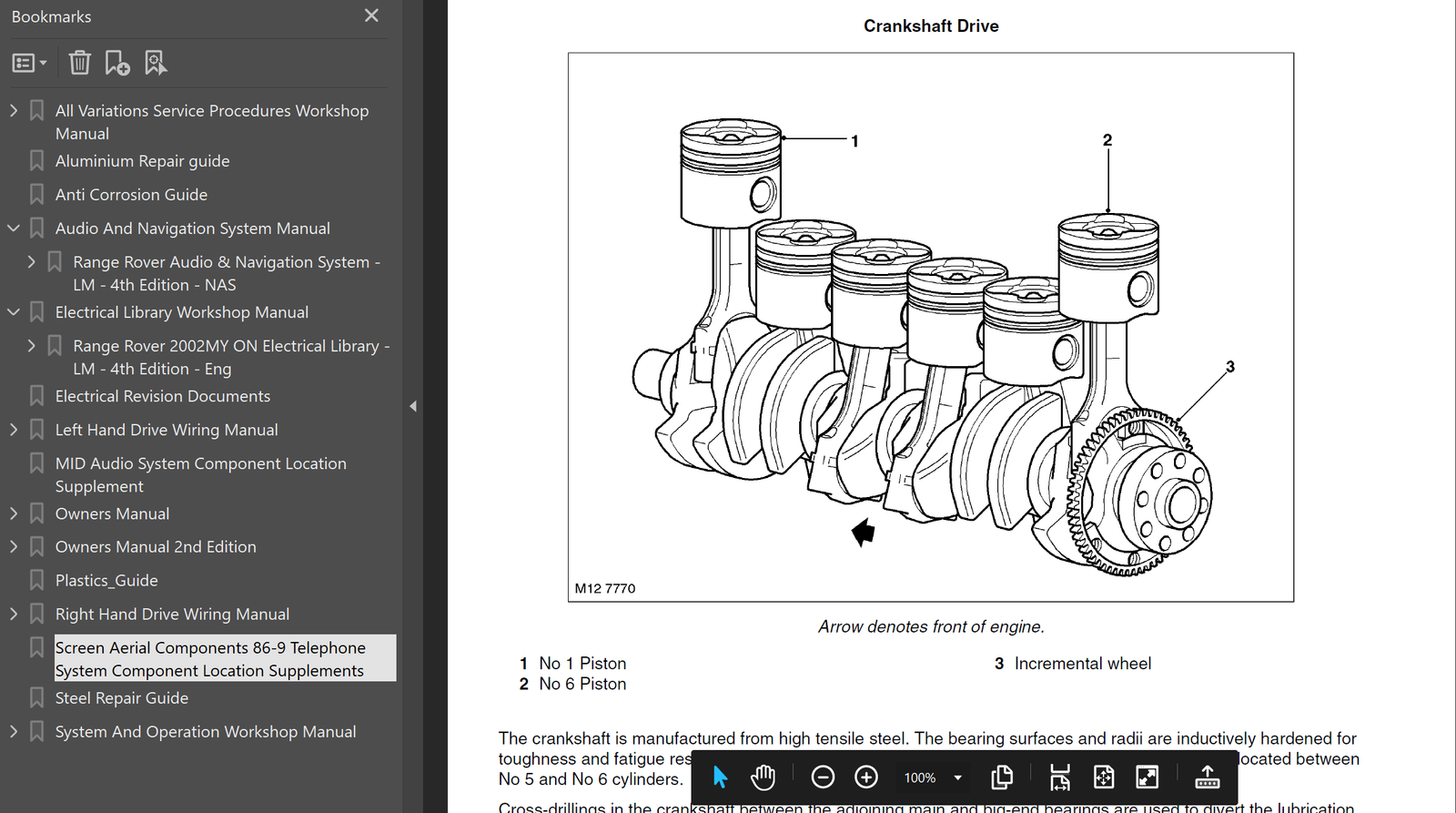Close the Bookmarks panel
The image size is (1456, 813).
371,15
